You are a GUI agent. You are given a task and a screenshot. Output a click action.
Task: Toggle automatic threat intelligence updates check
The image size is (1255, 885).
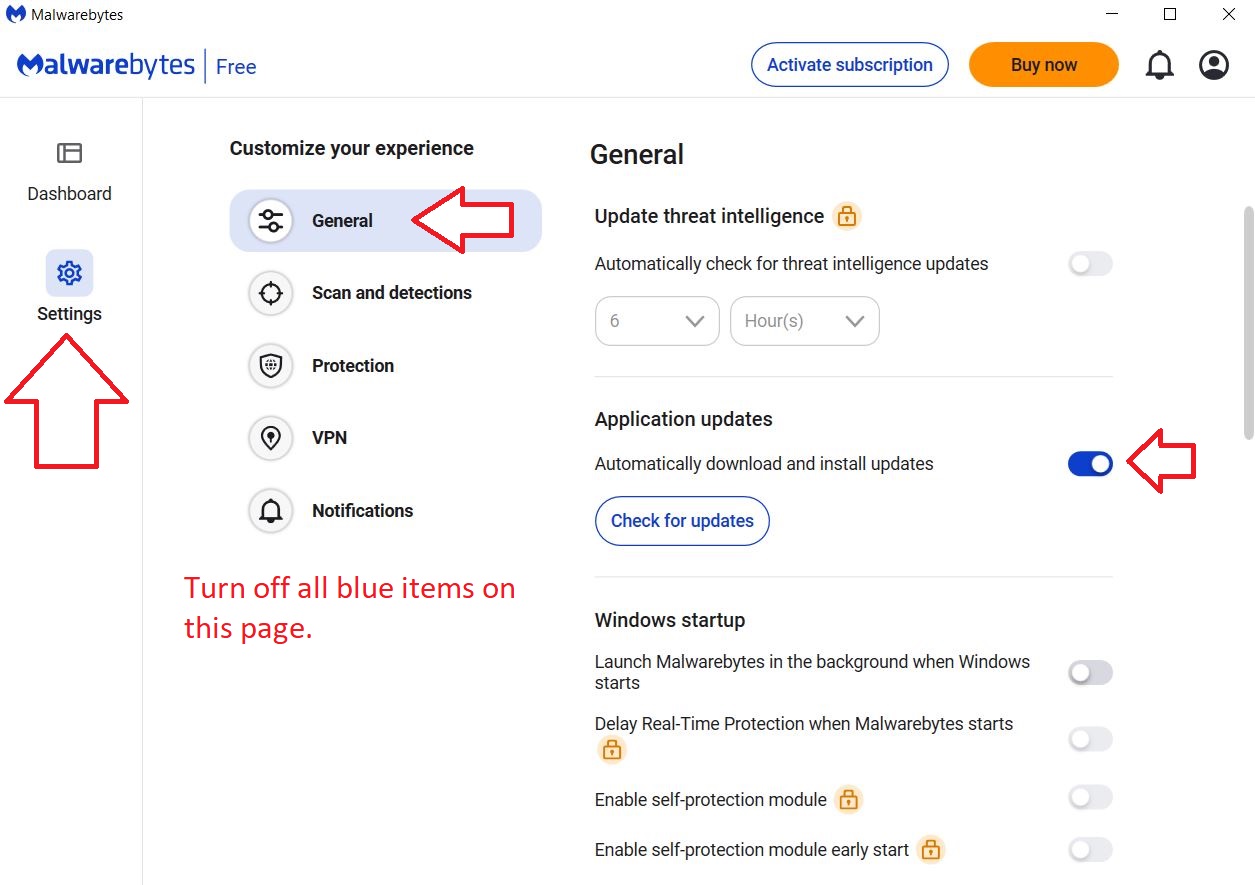pyautogui.click(x=1090, y=264)
